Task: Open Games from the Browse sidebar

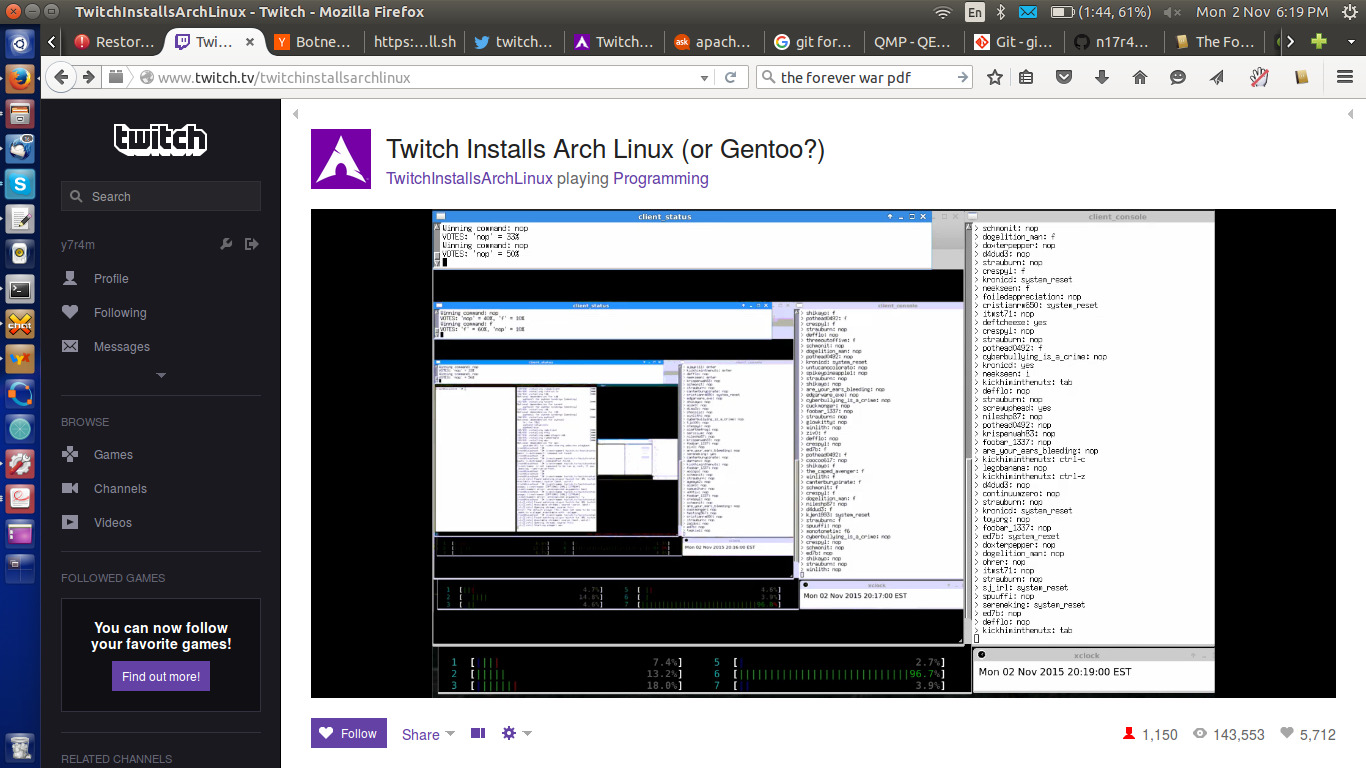Action: [113, 454]
